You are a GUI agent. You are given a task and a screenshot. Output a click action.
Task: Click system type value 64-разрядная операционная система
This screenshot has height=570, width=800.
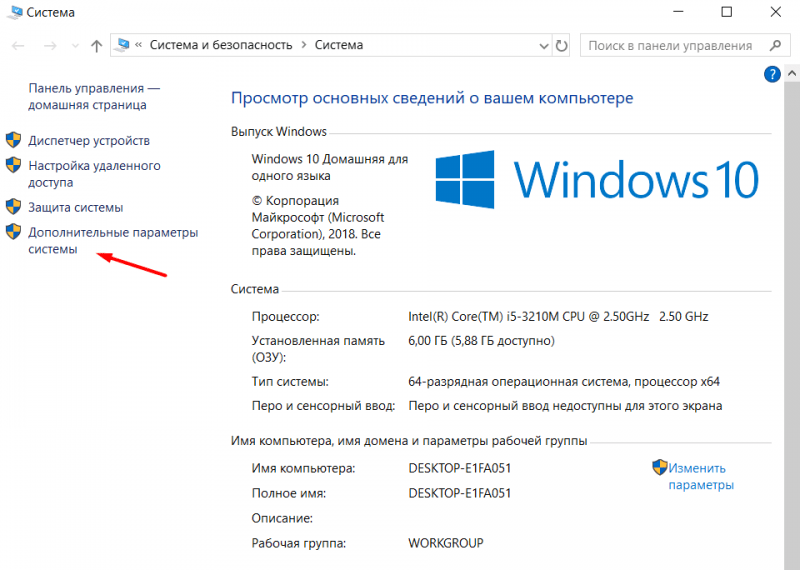564,382
